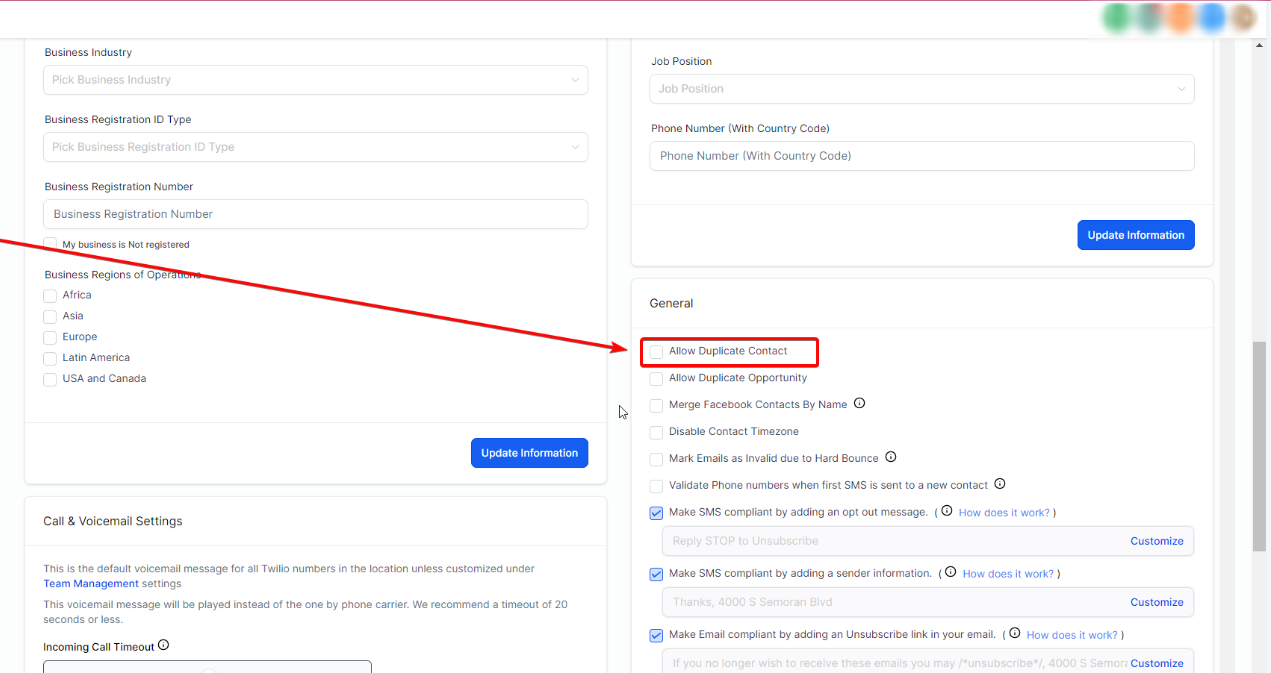Select the Asia region checkbox
Image resolution: width=1271 pixels, height=673 pixels.
click(x=50, y=316)
